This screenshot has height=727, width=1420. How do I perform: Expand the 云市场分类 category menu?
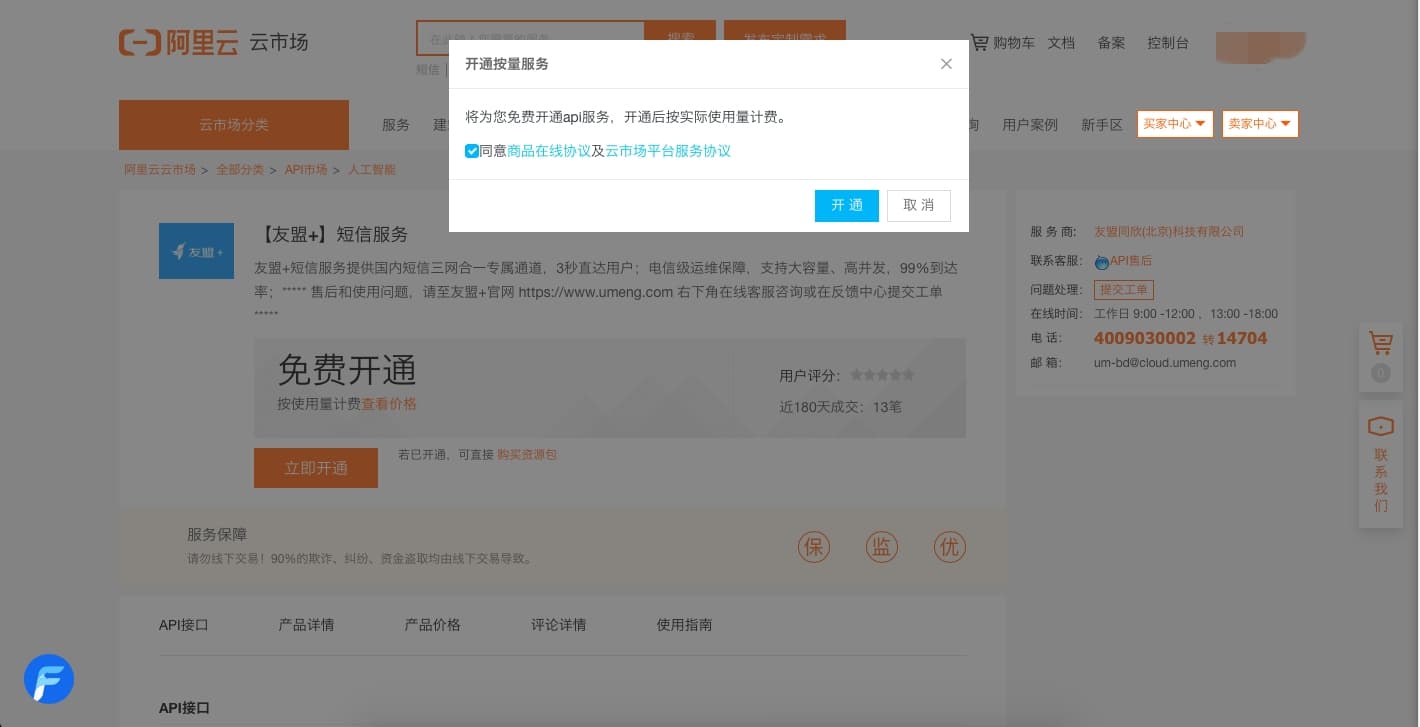pos(234,125)
